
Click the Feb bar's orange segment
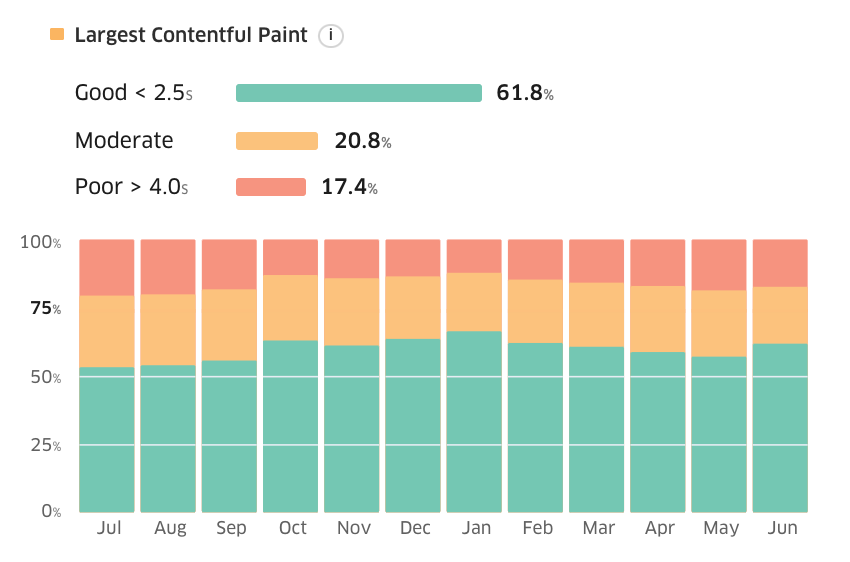coord(536,311)
